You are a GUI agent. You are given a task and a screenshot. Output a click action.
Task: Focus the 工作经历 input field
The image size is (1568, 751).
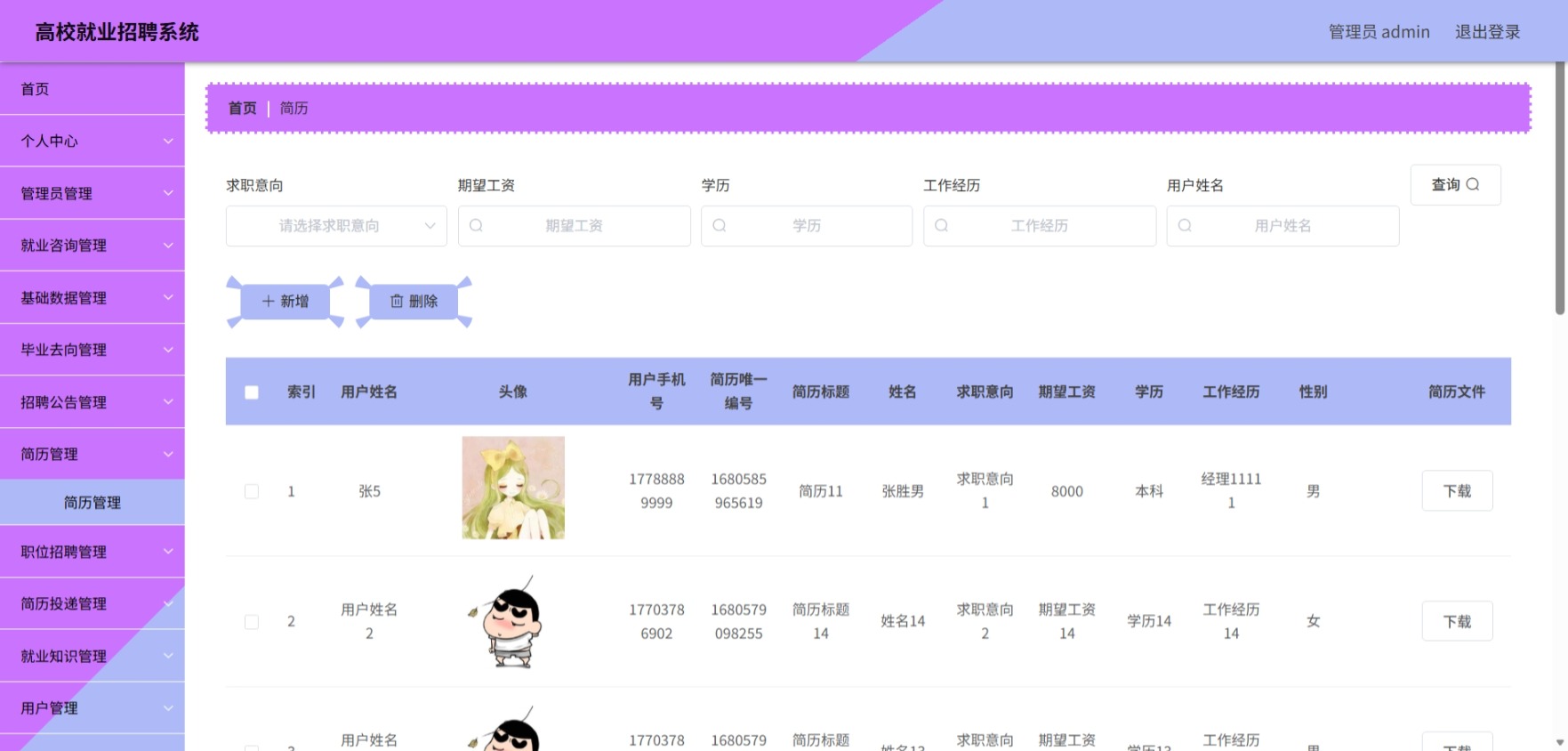click(x=1040, y=226)
